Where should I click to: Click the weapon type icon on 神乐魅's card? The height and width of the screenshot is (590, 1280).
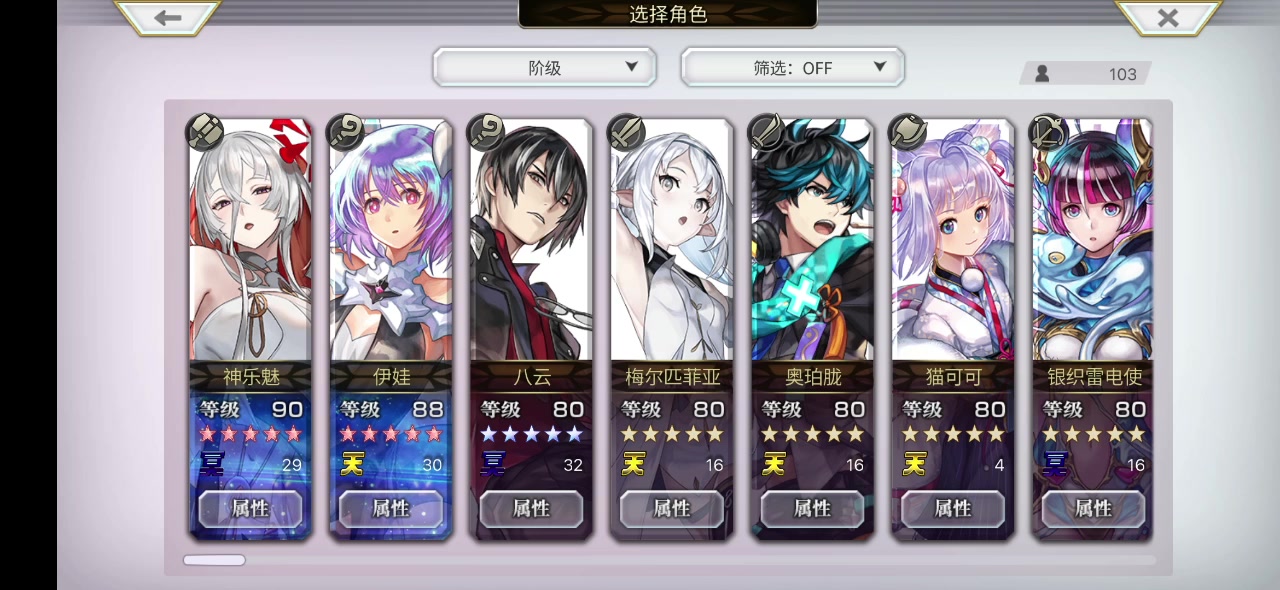click(x=205, y=132)
